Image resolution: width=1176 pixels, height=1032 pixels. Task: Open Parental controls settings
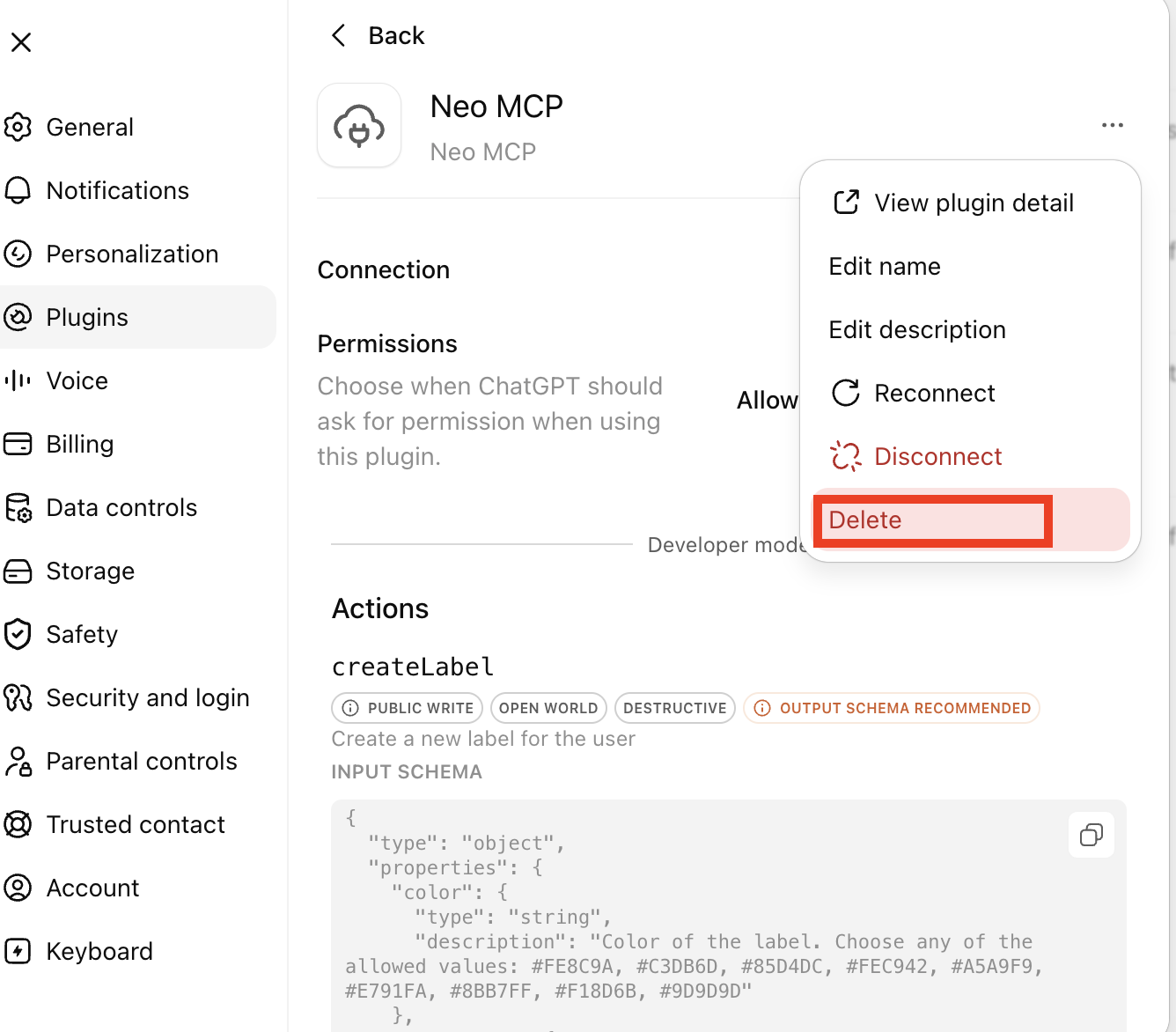tap(137, 761)
